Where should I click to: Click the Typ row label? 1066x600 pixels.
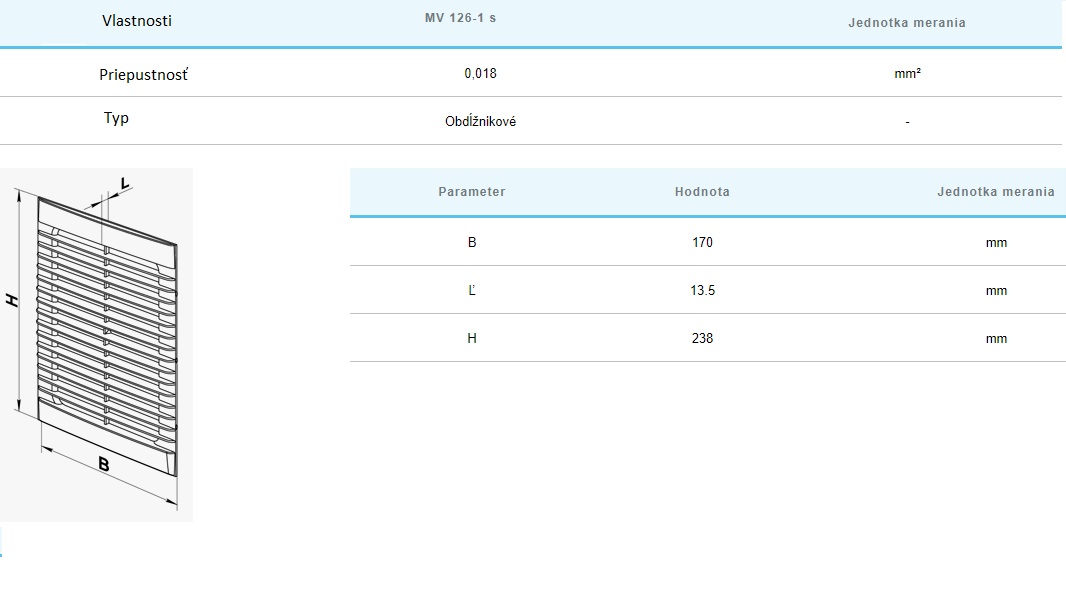pyautogui.click(x=116, y=118)
